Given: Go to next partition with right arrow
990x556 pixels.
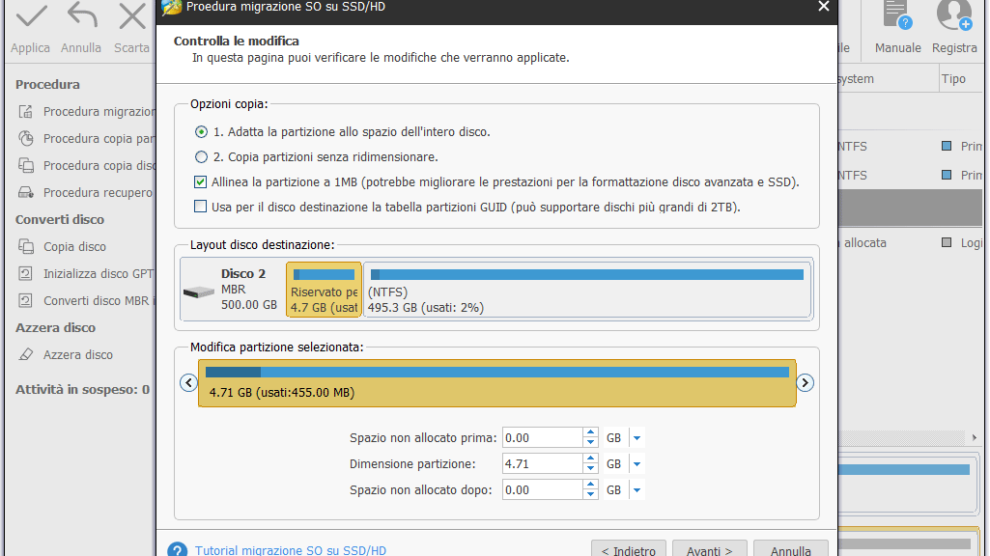Looking at the screenshot, I should coord(804,382).
